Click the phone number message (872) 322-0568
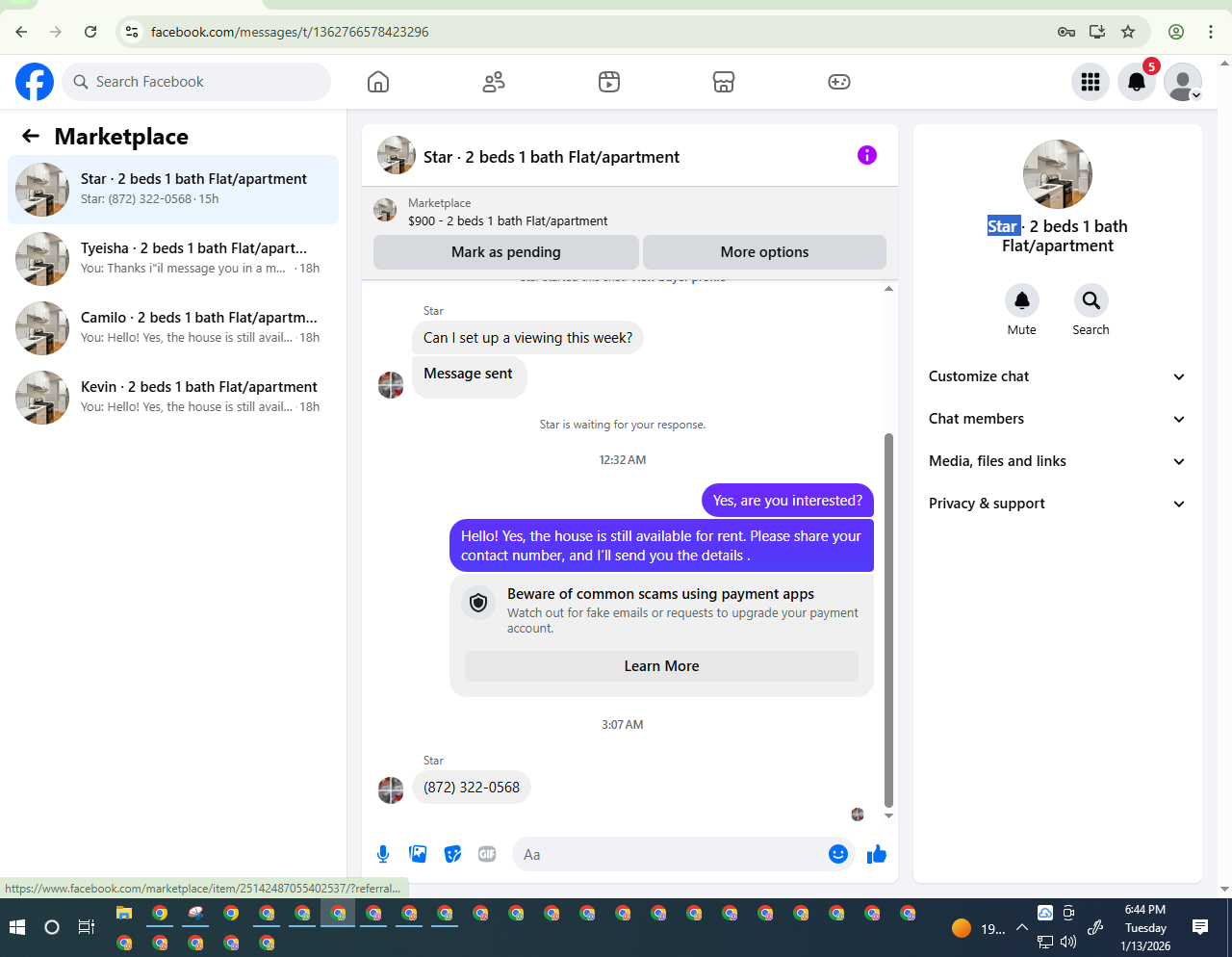 pyautogui.click(x=472, y=788)
